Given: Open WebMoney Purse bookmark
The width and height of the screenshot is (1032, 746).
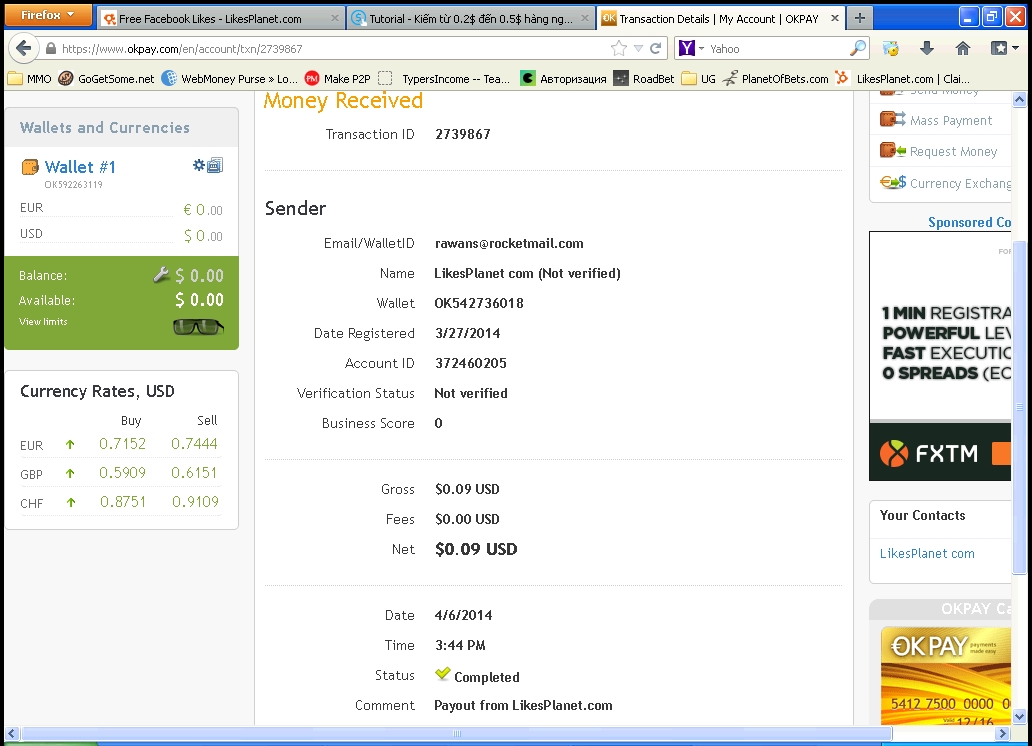Looking at the screenshot, I should [230, 78].
